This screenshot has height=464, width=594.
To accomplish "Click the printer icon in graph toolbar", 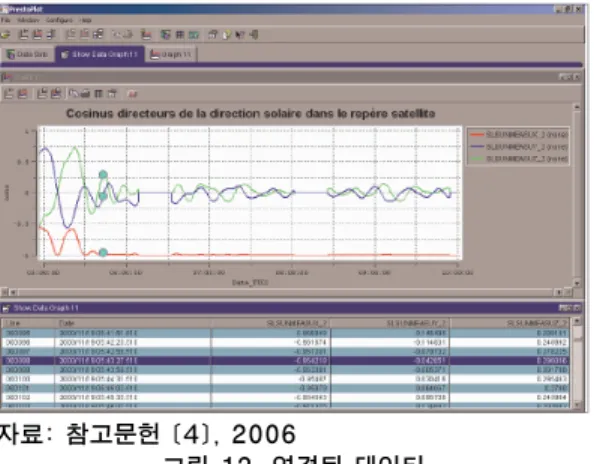I will tap(86, 94).
